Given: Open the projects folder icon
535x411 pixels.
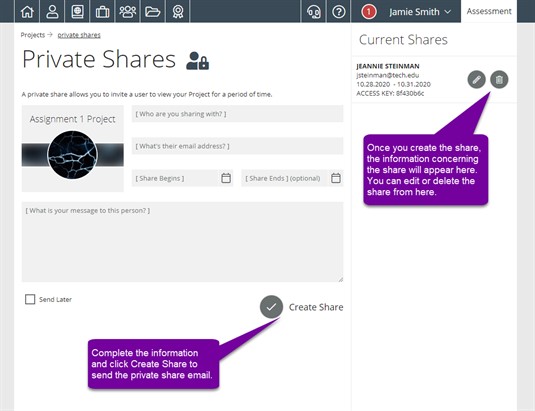Looking at the screenshot, I should (x=153, y=12).
